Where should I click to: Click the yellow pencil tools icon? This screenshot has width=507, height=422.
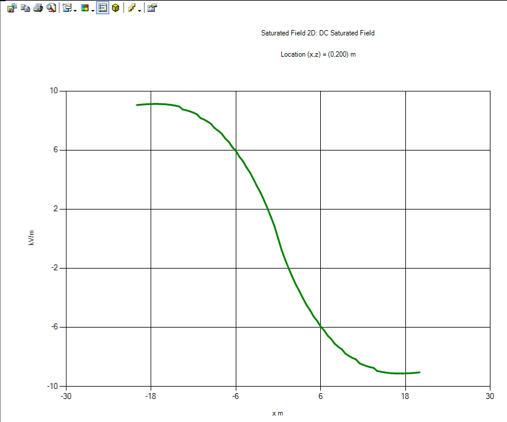pos(132,8)
